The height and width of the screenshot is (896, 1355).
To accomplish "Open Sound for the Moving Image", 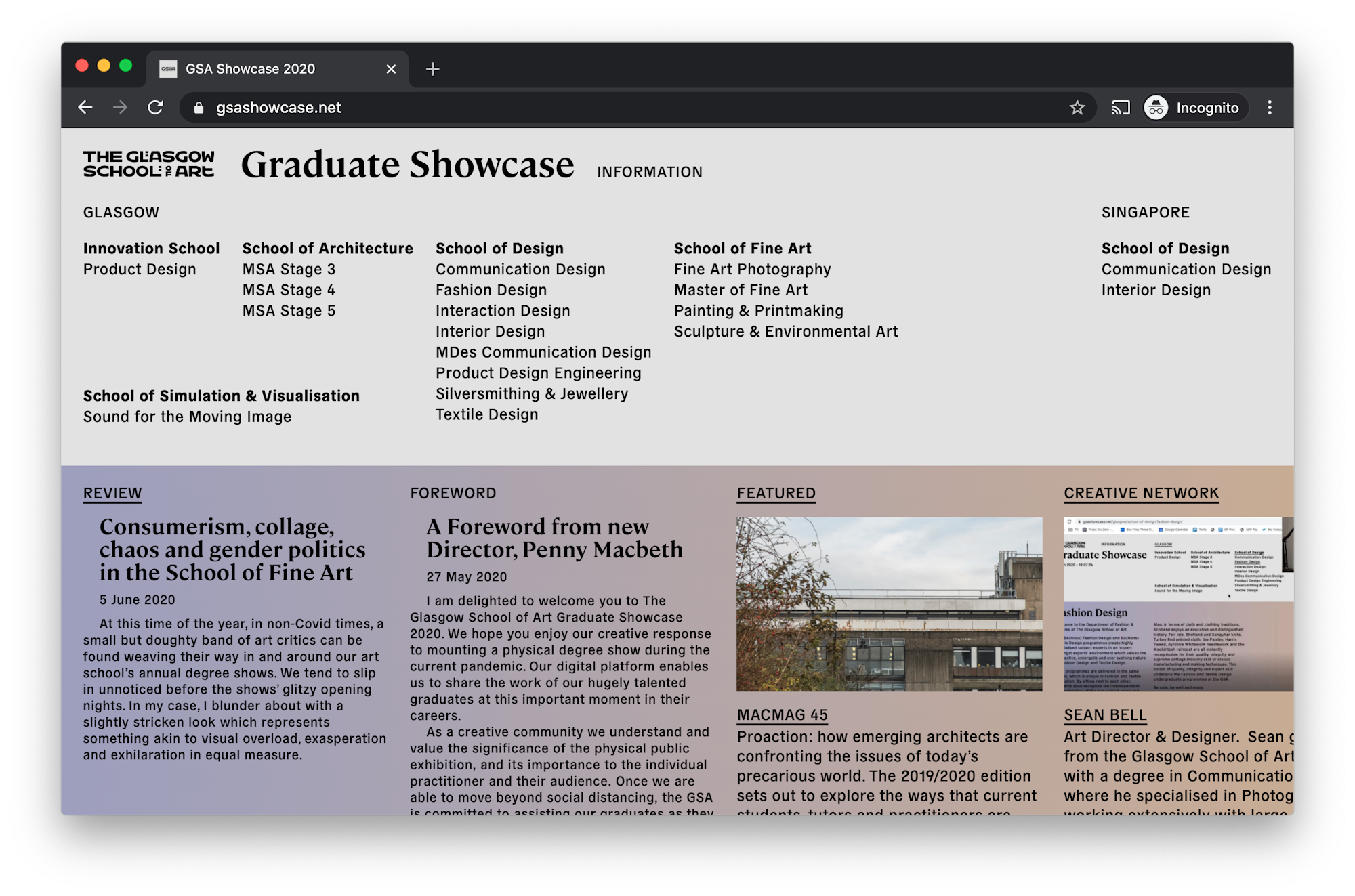I will (x=187, y=417).
